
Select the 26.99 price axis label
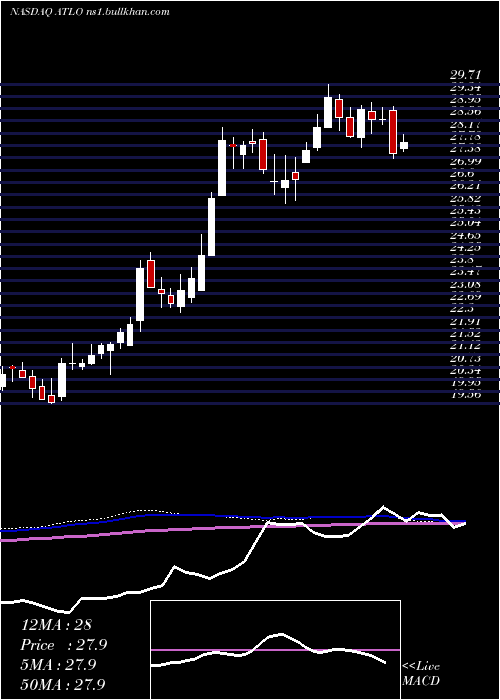coord(465,161)
